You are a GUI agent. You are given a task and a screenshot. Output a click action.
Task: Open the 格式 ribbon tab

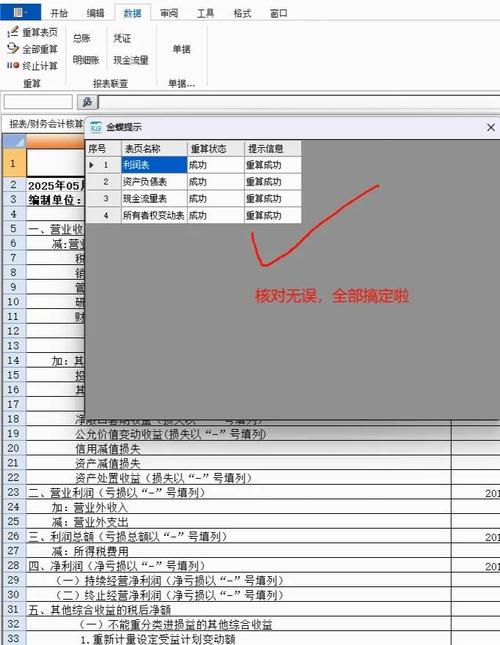[x=242, y=13]
